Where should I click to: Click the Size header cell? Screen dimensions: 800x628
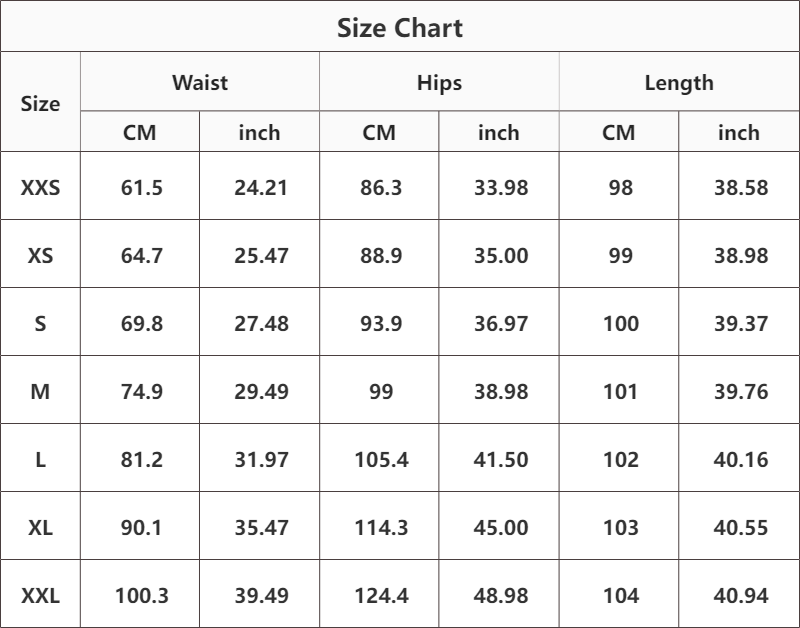coord(40,103)
